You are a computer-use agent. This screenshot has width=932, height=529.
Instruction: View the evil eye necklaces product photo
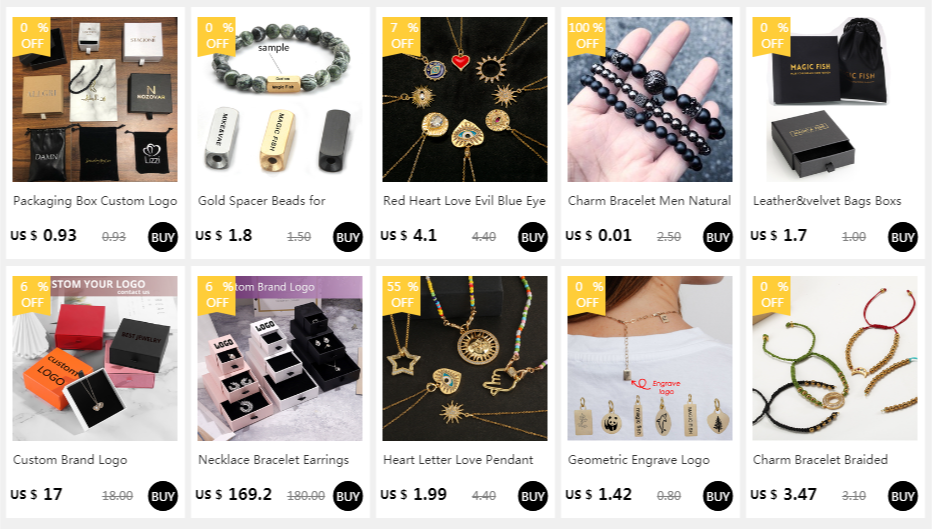tap(465, 99)
